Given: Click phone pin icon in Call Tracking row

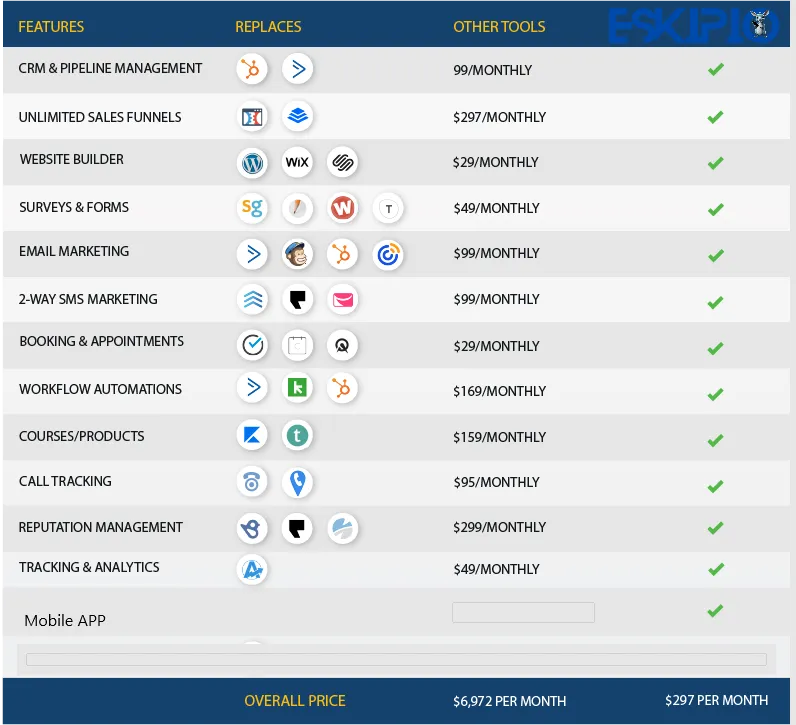Looking at the screenshot, I should (297, 482).
